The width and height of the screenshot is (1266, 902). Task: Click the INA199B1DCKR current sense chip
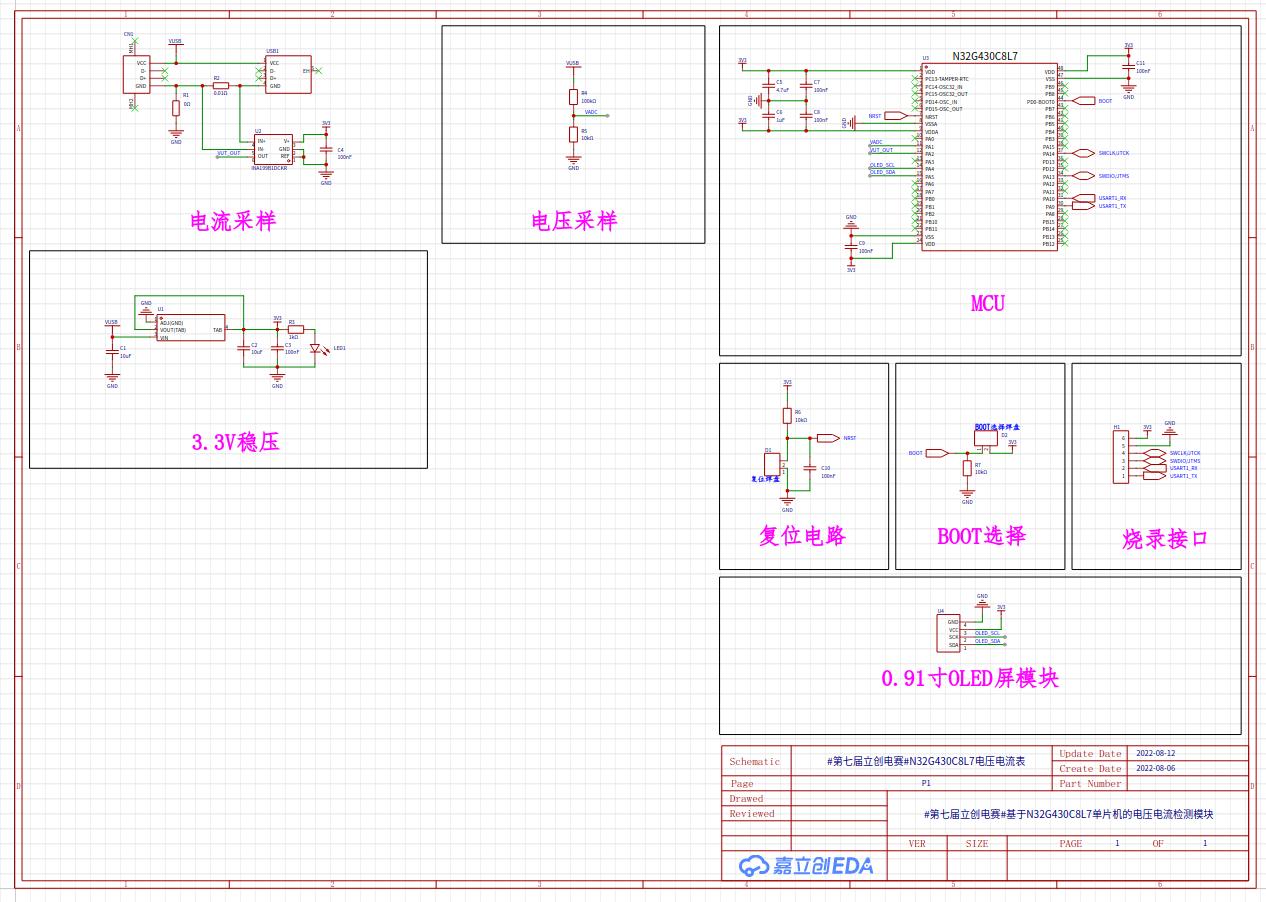(x=272, y=149)
